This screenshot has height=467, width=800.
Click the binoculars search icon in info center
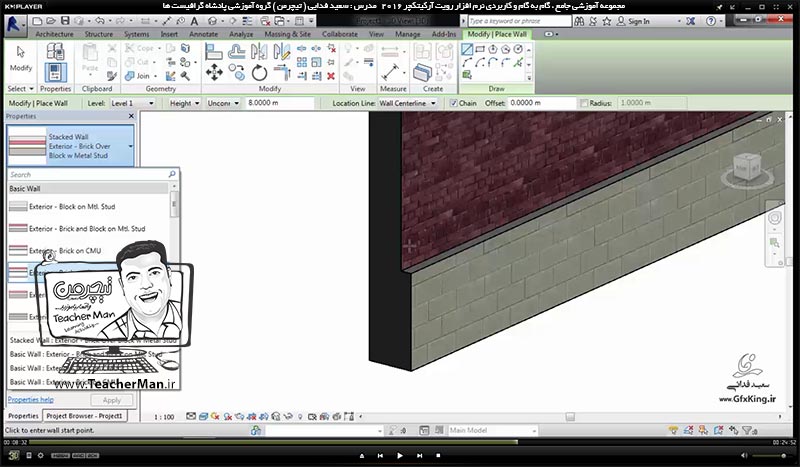579,21
